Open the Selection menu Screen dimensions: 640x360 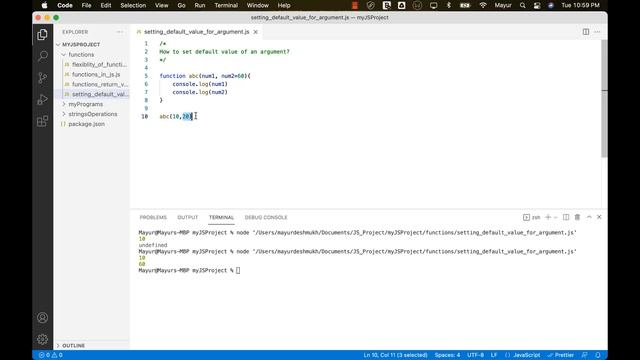(x=133, y=5)
